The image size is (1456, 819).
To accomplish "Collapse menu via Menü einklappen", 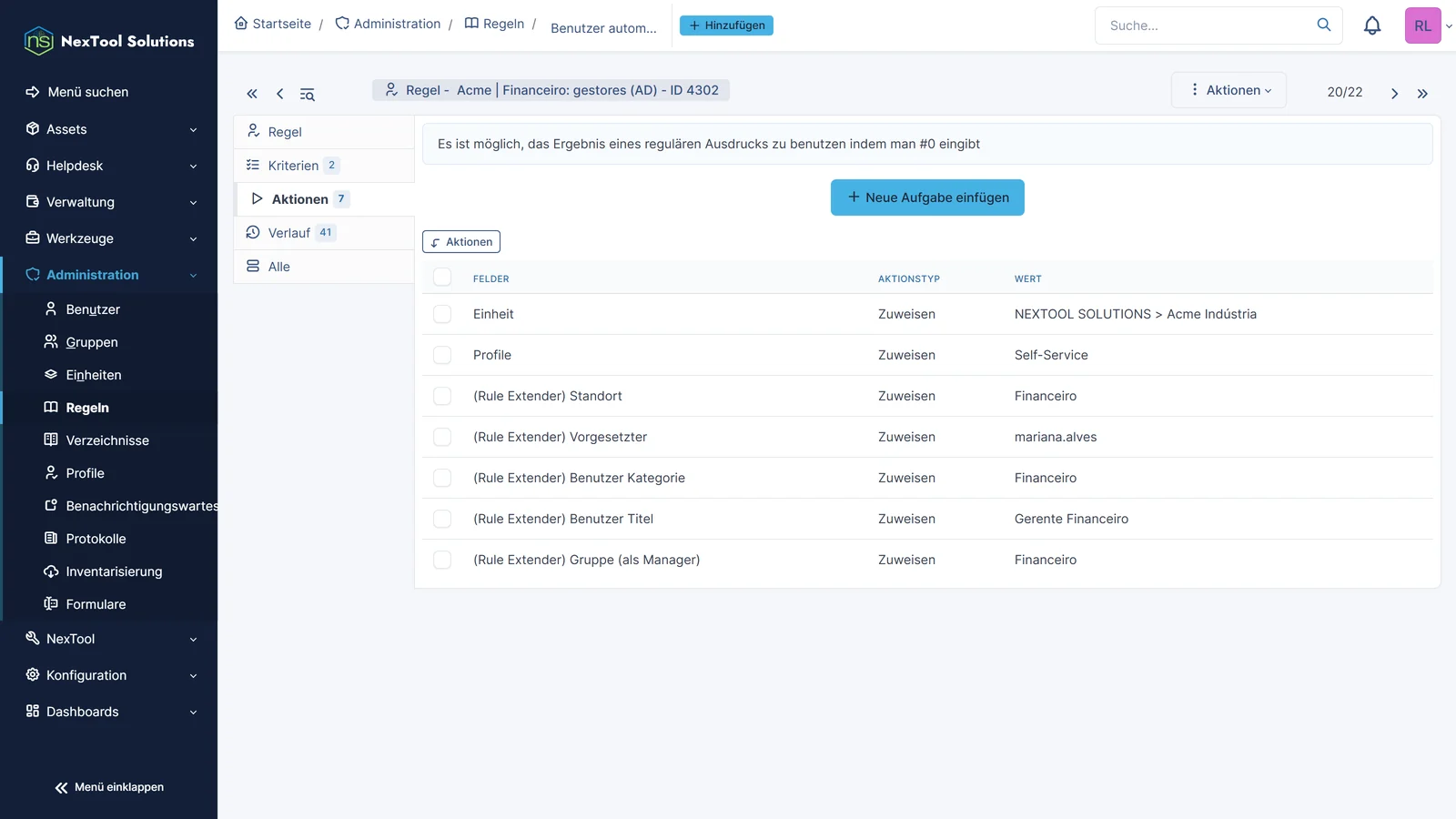I will coord(109,787).
